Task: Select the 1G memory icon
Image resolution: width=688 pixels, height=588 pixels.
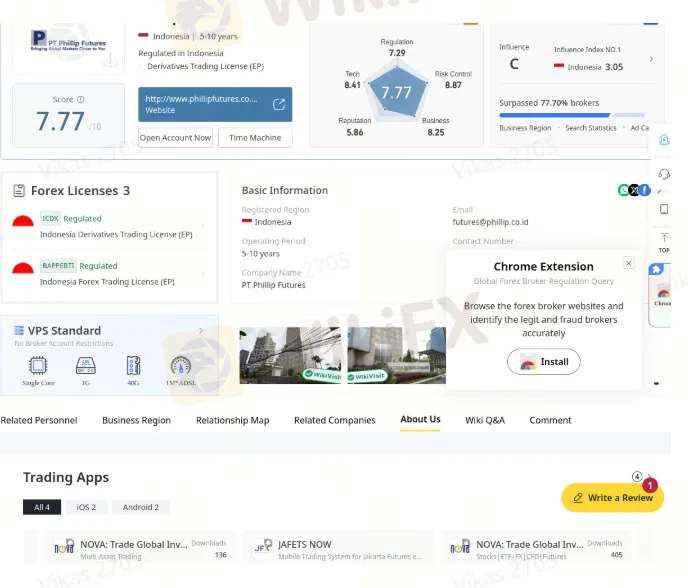Action: [x=86, y=365]
